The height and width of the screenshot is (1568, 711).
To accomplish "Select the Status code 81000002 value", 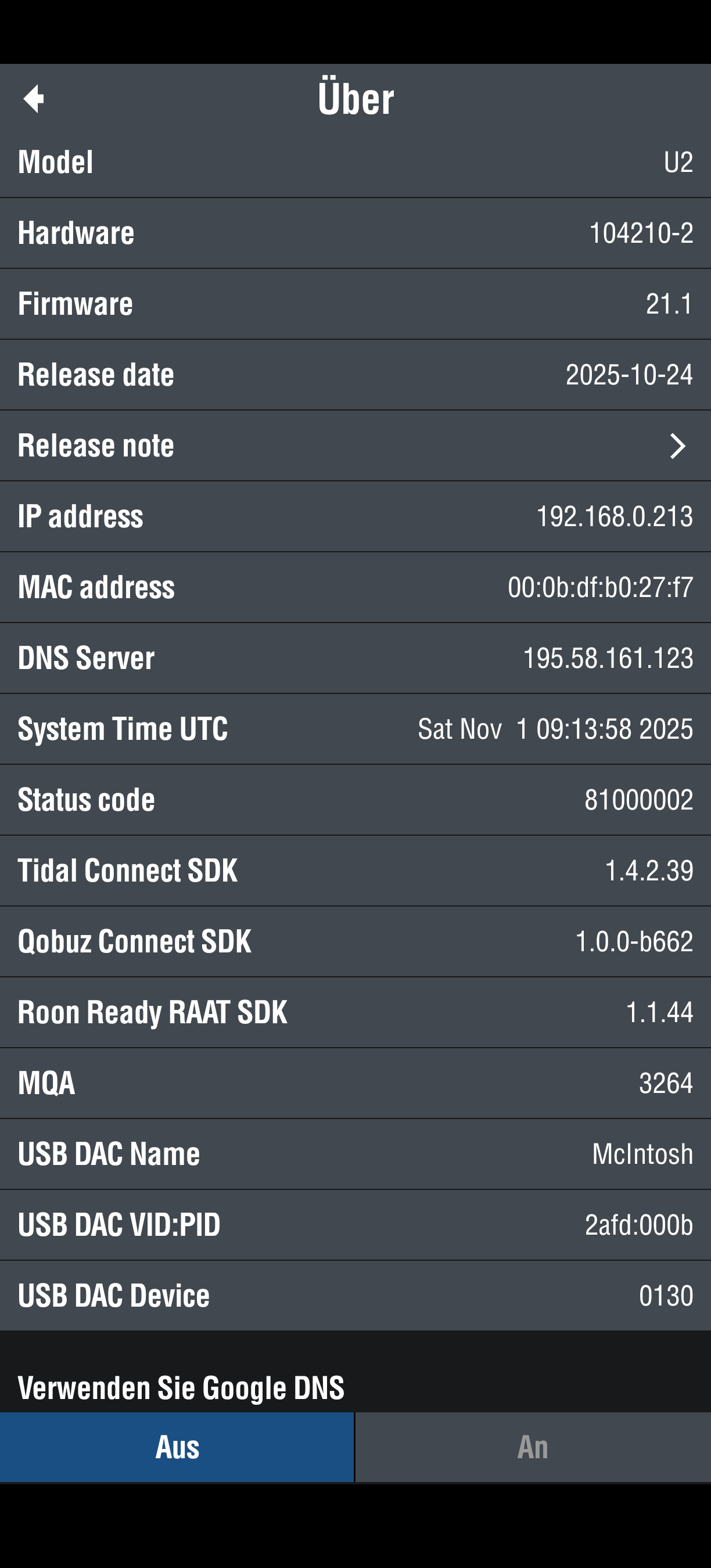I will pos(638,800).
